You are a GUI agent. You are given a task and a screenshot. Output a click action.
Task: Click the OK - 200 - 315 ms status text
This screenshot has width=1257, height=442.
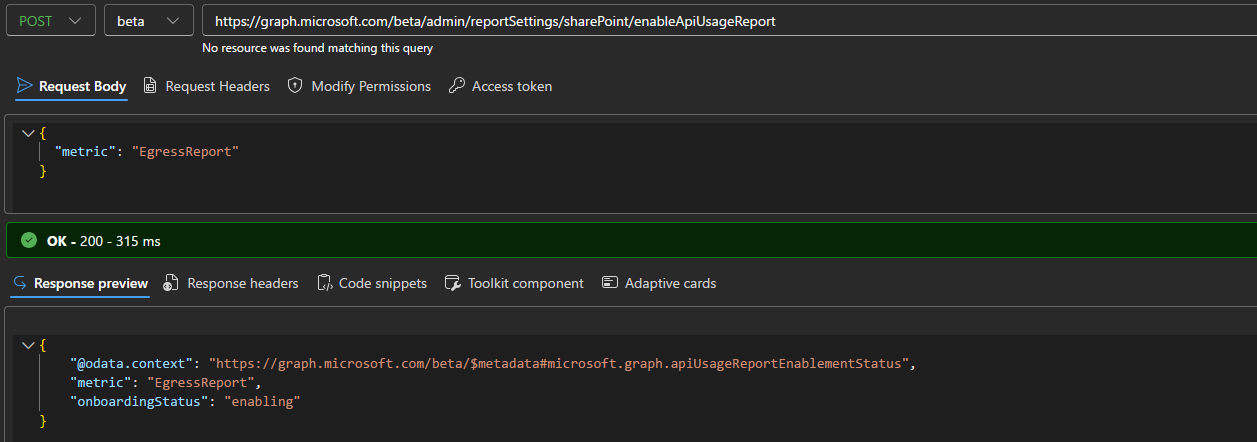point(104,241)
